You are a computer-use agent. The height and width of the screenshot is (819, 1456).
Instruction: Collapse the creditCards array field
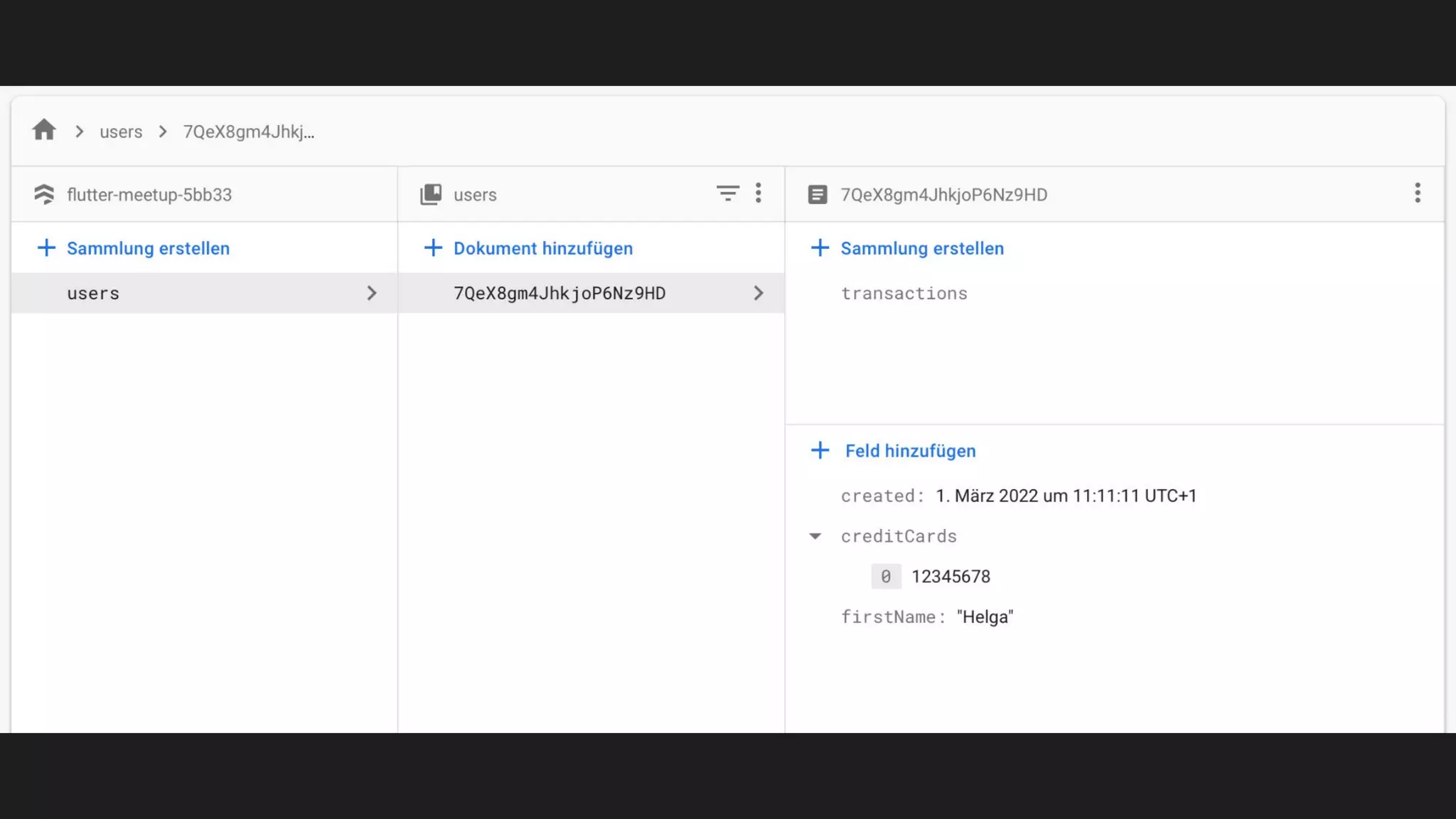(x=815, y=536)
